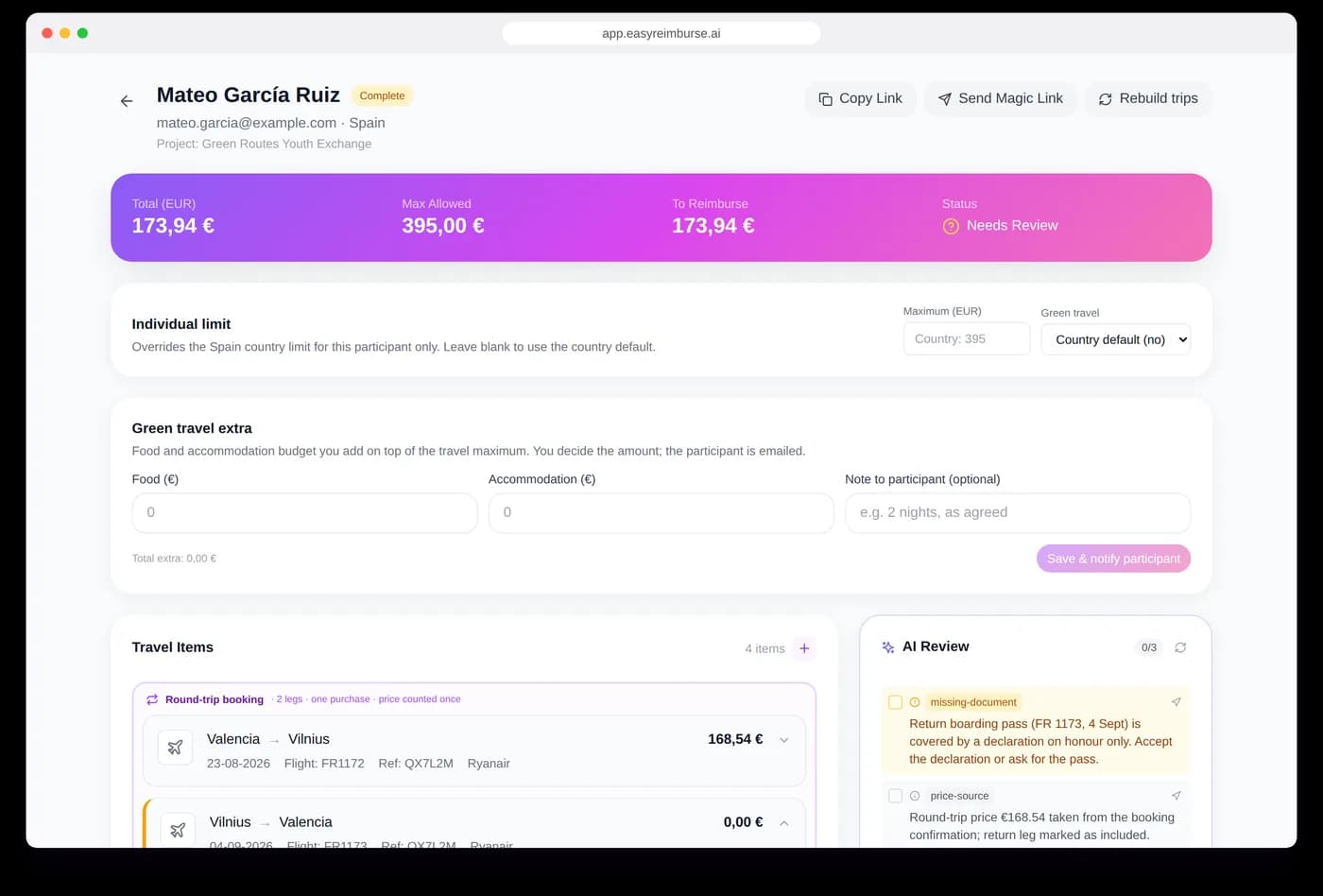Viewport: 1323px width, 896px height.
Task: Click the price-source tag label
Action: coord(959,796)
